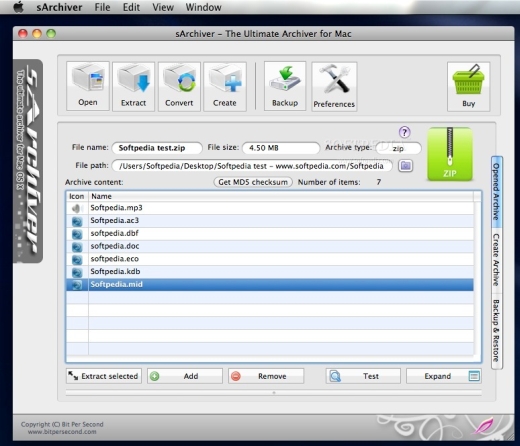Click the Buy shopping basket icon
Viewport: 520px width, 446px height.
[x=468, y=86]
